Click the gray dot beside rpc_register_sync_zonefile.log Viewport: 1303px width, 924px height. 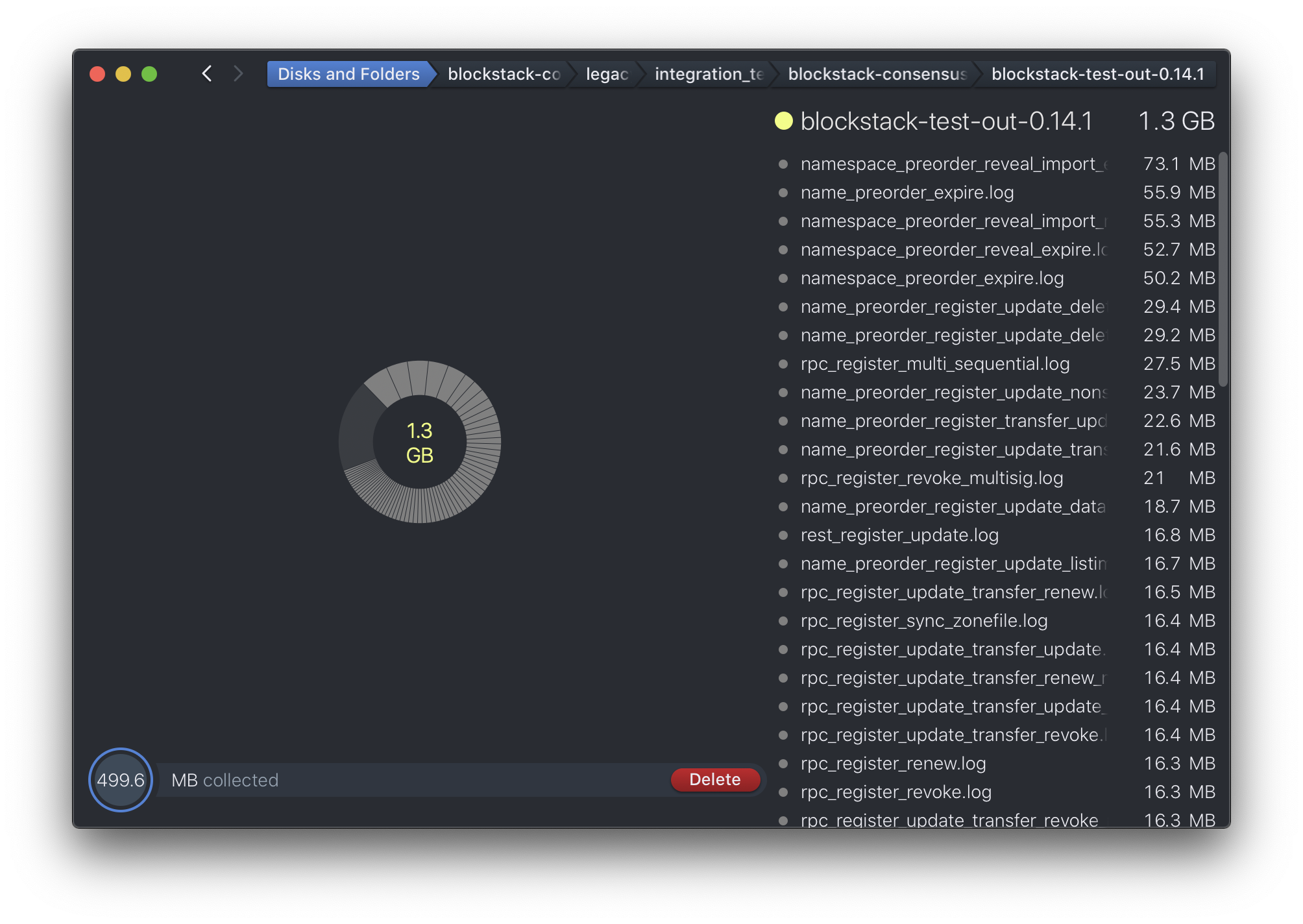point(783,621)
